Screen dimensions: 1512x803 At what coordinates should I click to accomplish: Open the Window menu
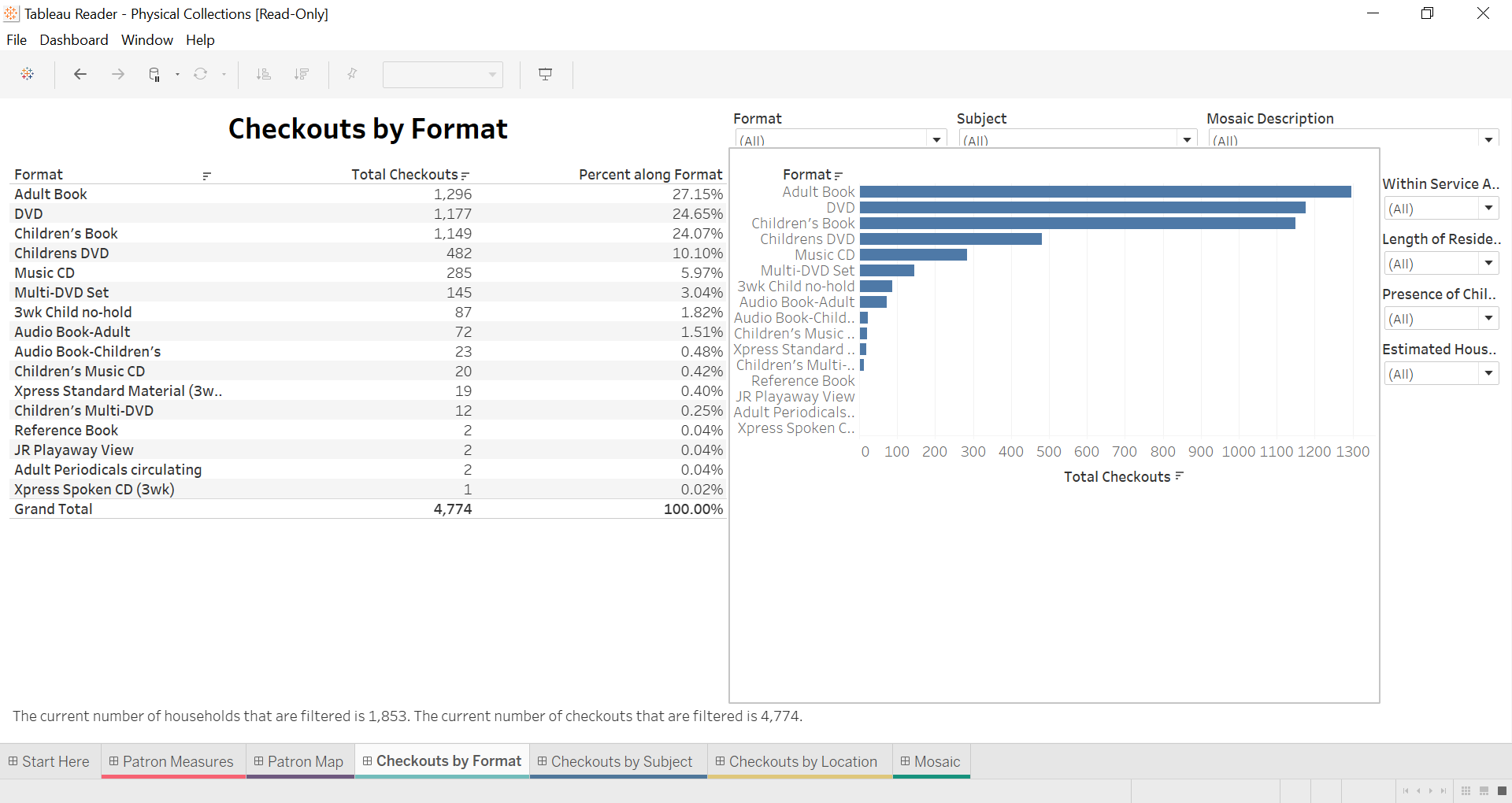pos(147,40)
